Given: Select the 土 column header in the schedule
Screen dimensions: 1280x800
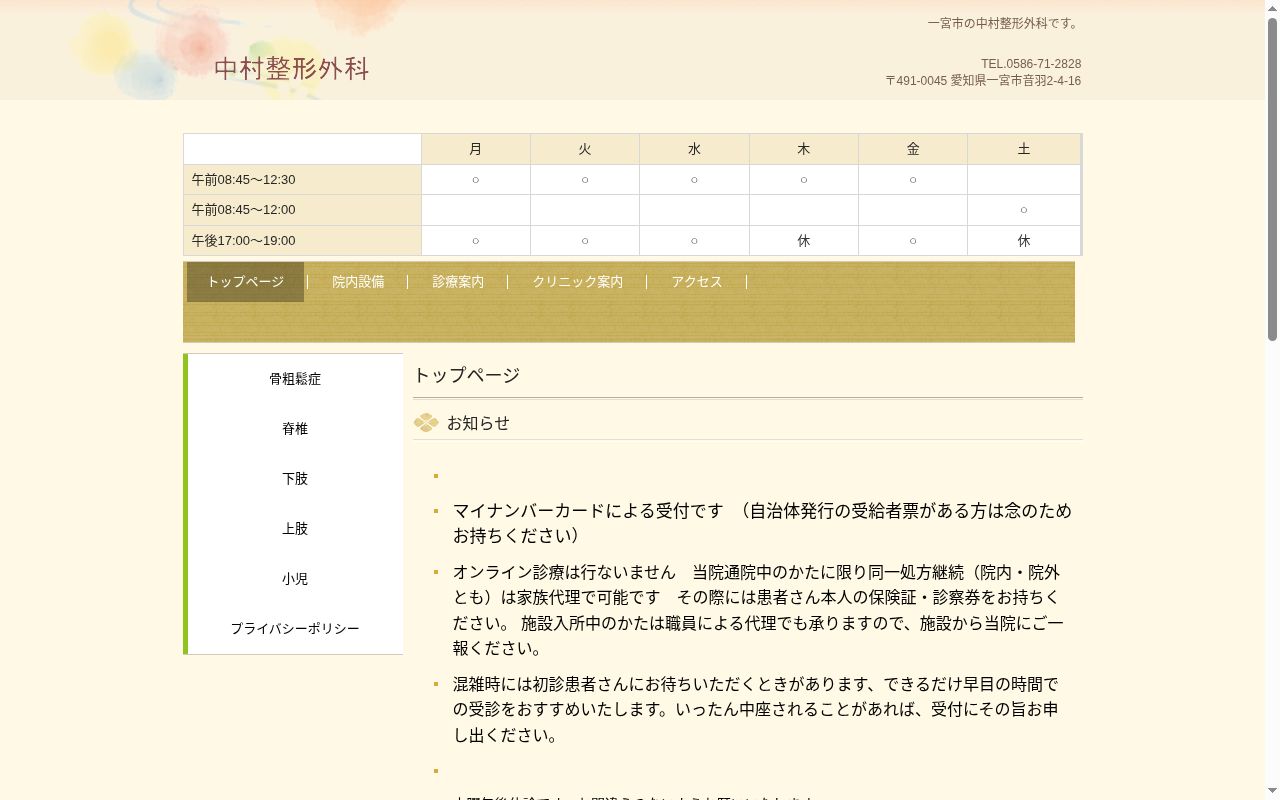Looking at the screenshot, I should click(x=1024, y=149).
